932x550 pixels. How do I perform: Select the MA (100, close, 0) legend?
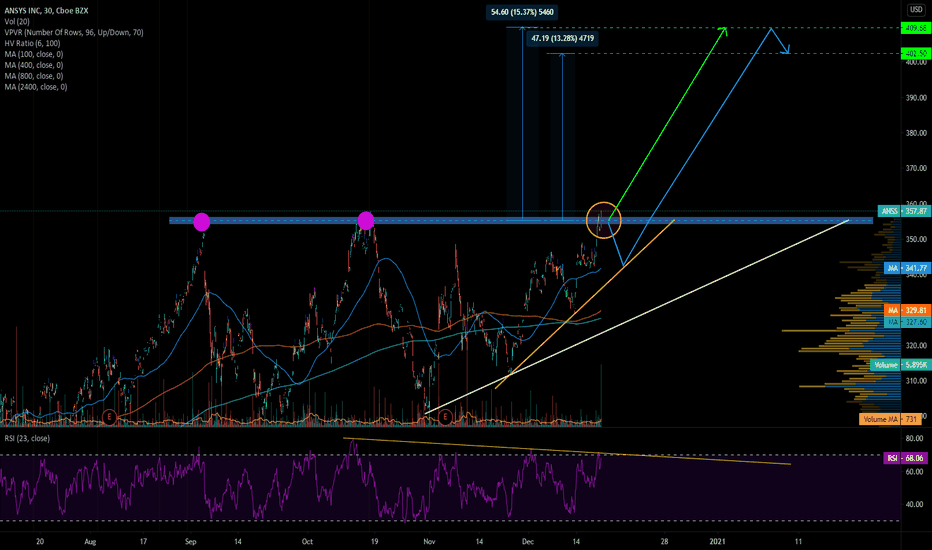(34, 54)
